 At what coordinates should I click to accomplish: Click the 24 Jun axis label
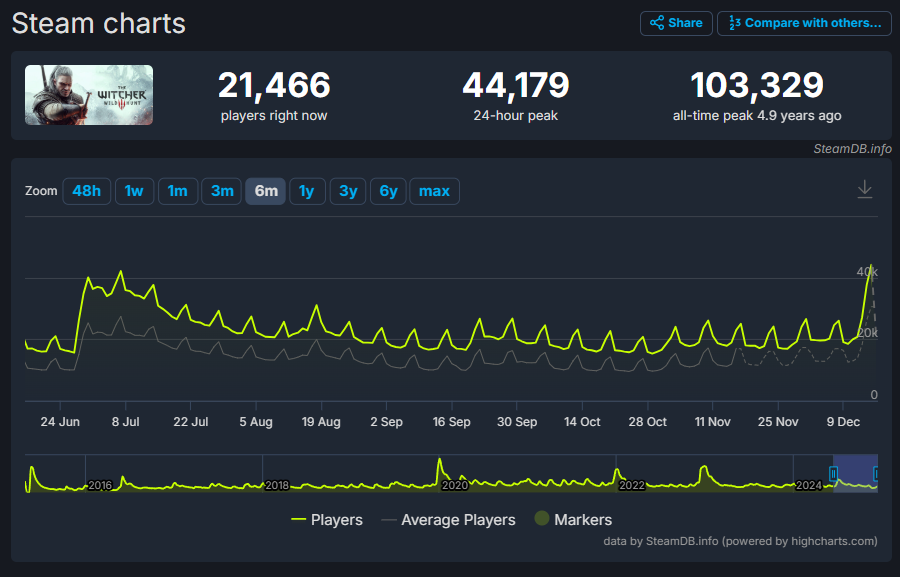[60, 422]
